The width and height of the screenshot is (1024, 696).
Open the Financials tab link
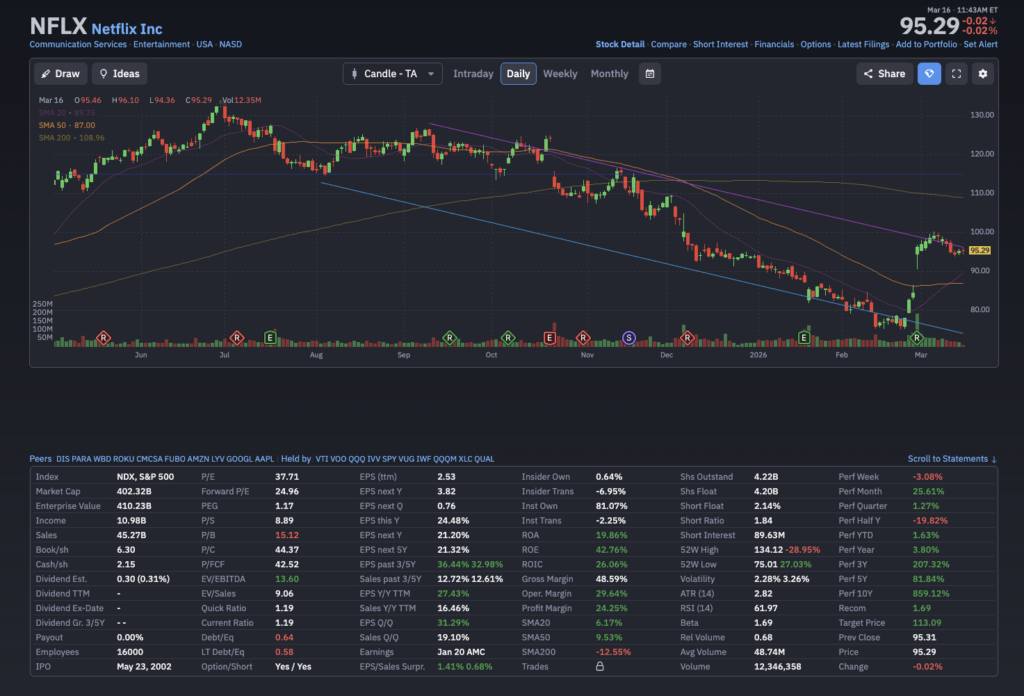(x=774, y=44)
